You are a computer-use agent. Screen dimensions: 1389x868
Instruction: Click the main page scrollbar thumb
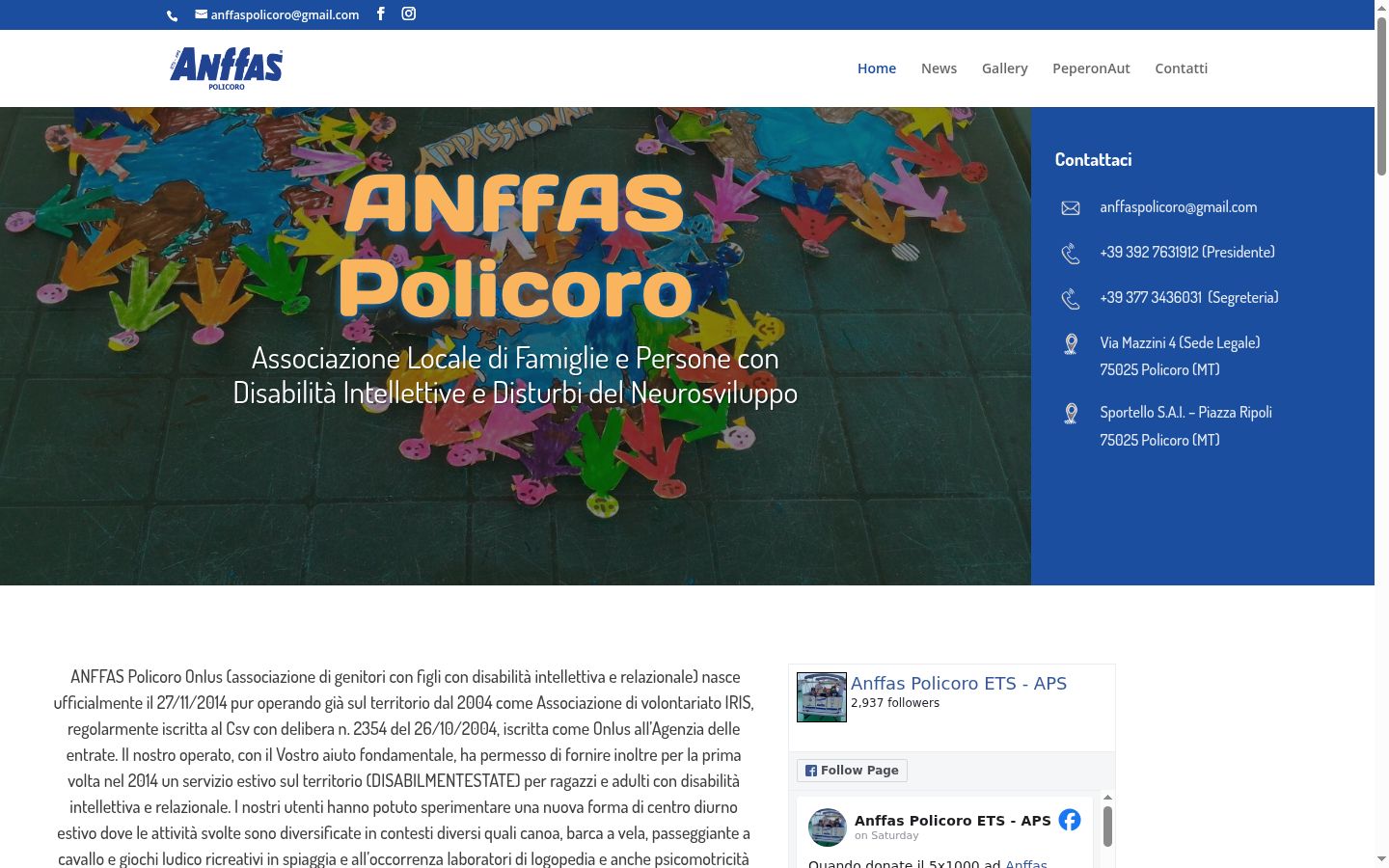(1381, 96)
